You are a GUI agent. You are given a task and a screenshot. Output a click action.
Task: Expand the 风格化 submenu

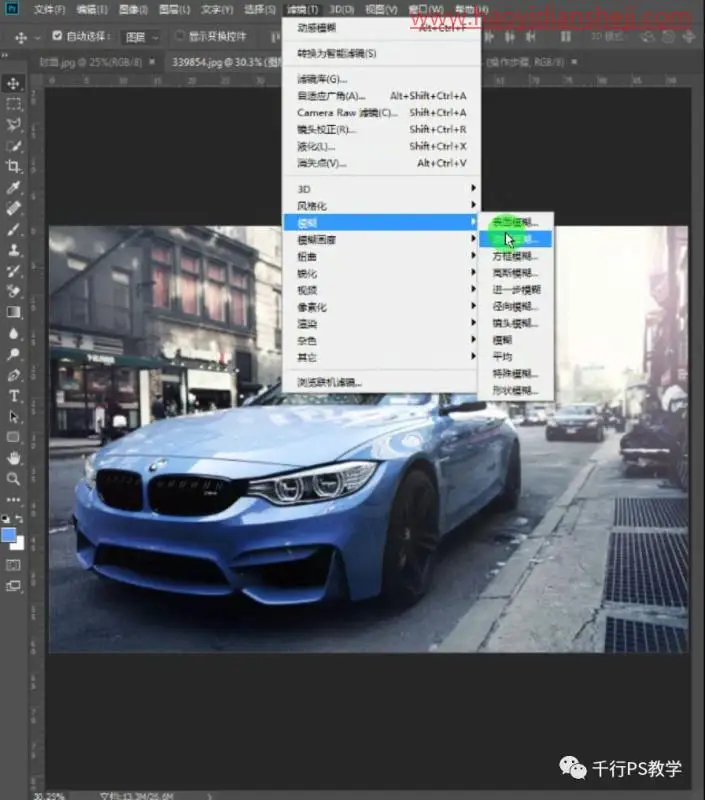pyautogui.click(x=381, y=206)
